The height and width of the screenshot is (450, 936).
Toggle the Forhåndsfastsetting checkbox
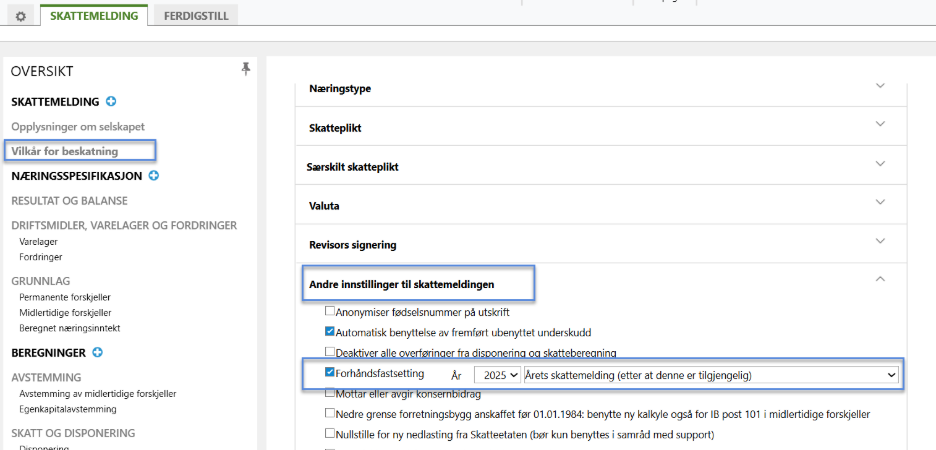tap(330, 373)
